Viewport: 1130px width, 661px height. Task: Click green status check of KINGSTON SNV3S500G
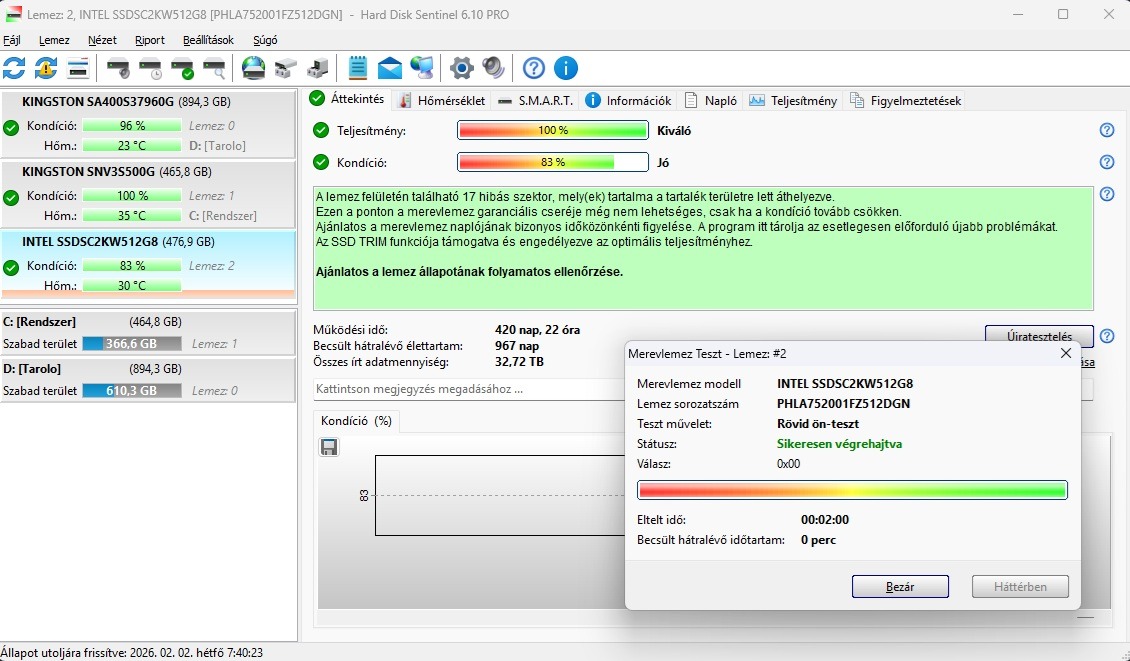[11, 198]
